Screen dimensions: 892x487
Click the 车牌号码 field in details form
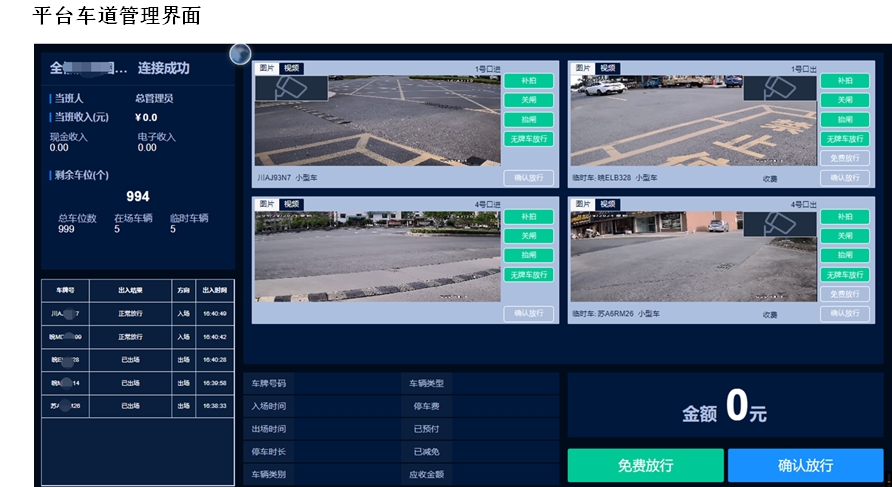click(322, 383)
